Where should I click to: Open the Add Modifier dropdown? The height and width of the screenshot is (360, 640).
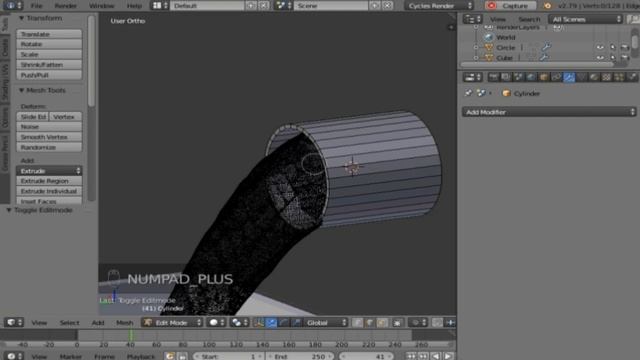(549, 112)
